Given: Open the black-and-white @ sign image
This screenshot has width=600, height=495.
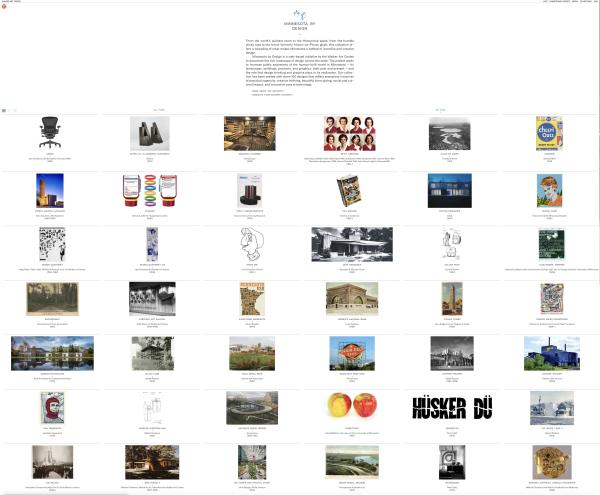Looking at the screenshot, I should 452,462.
